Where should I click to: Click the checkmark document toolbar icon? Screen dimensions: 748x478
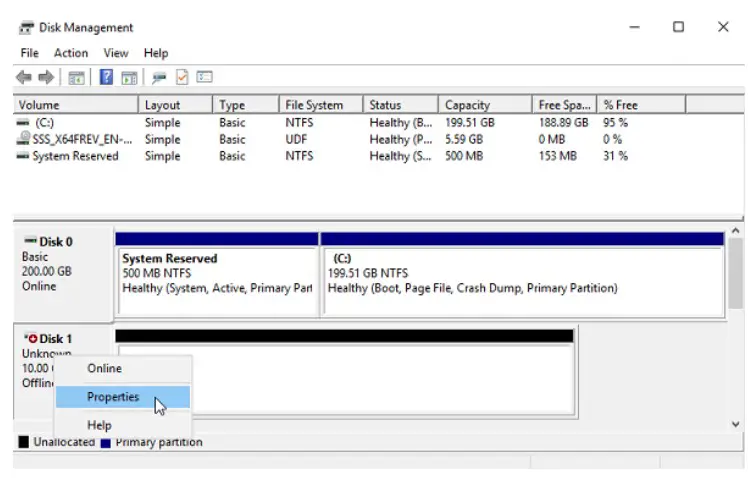182,77
